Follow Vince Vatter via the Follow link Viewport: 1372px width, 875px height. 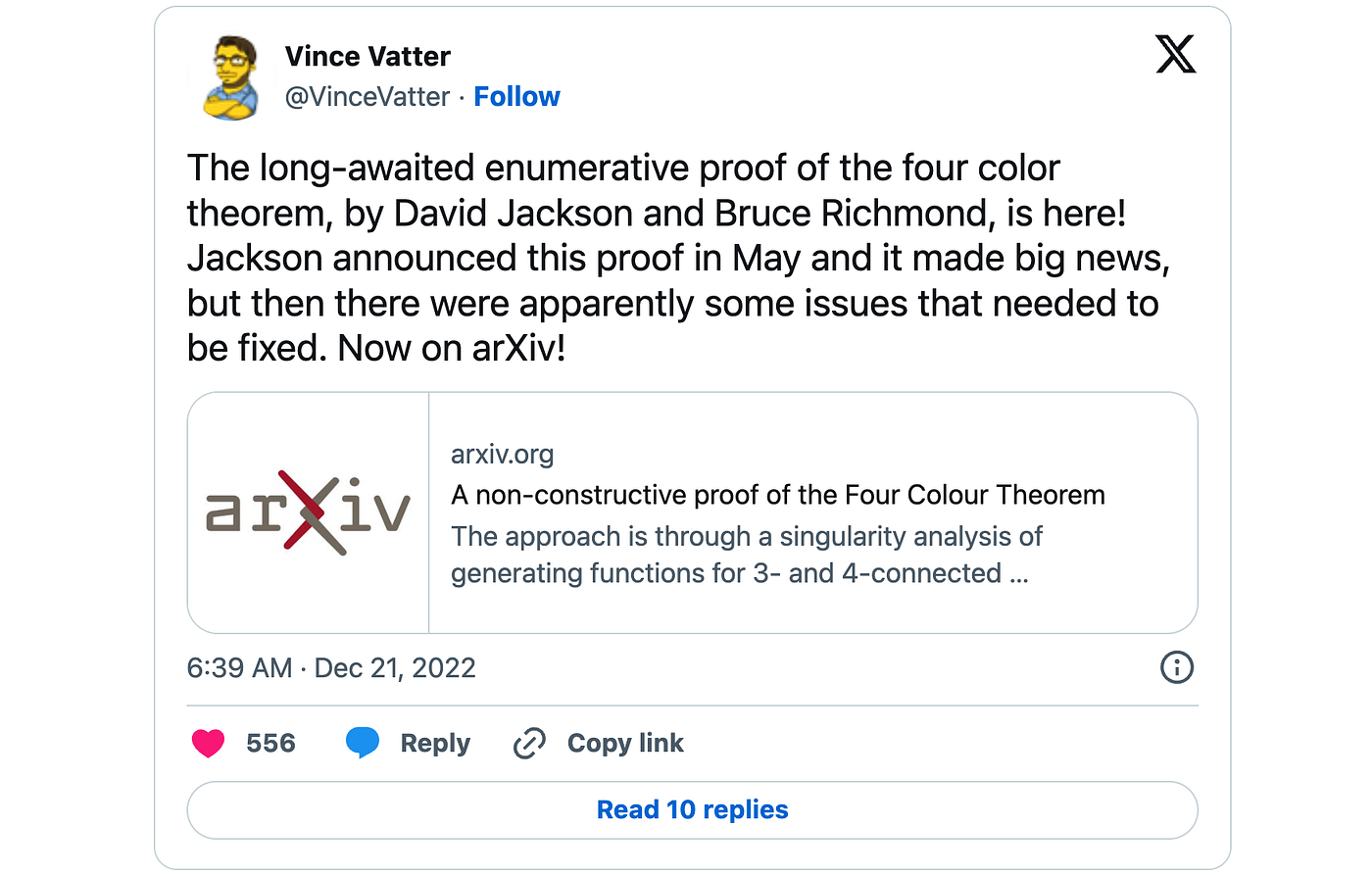[x=516, y=97]
